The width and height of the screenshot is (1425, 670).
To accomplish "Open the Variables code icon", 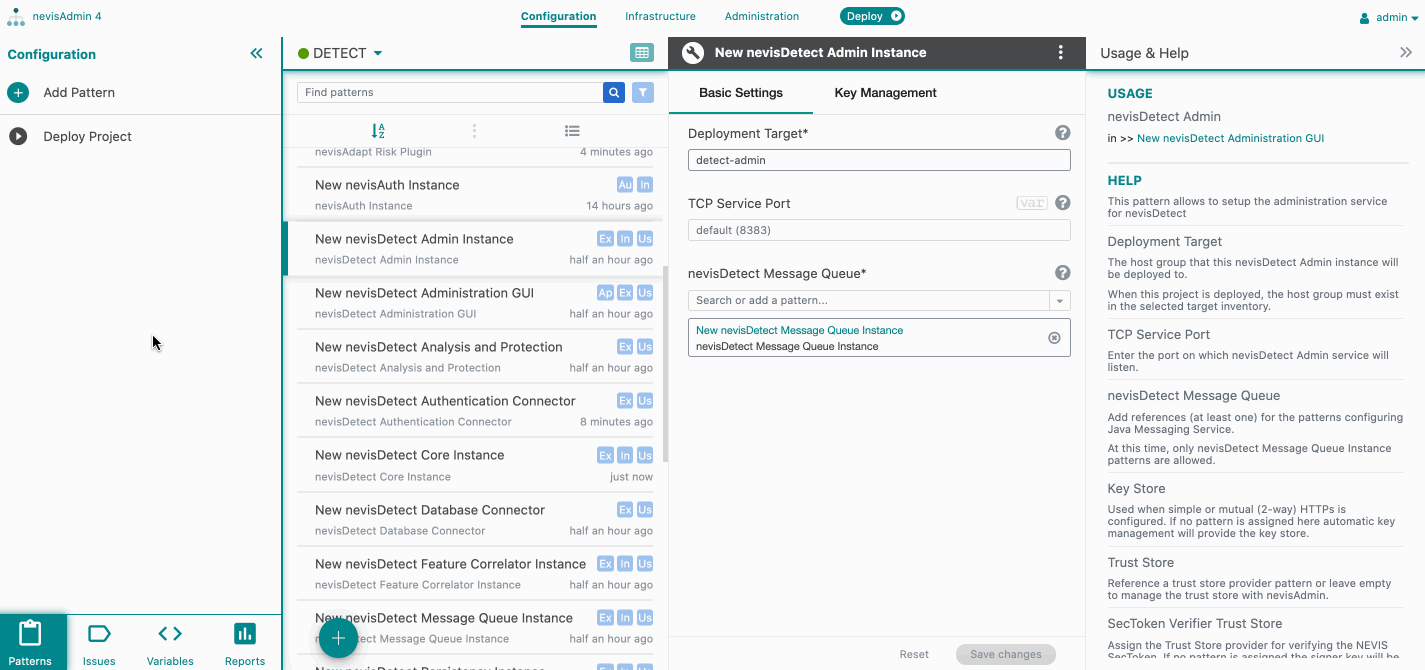I will (170, 634).
